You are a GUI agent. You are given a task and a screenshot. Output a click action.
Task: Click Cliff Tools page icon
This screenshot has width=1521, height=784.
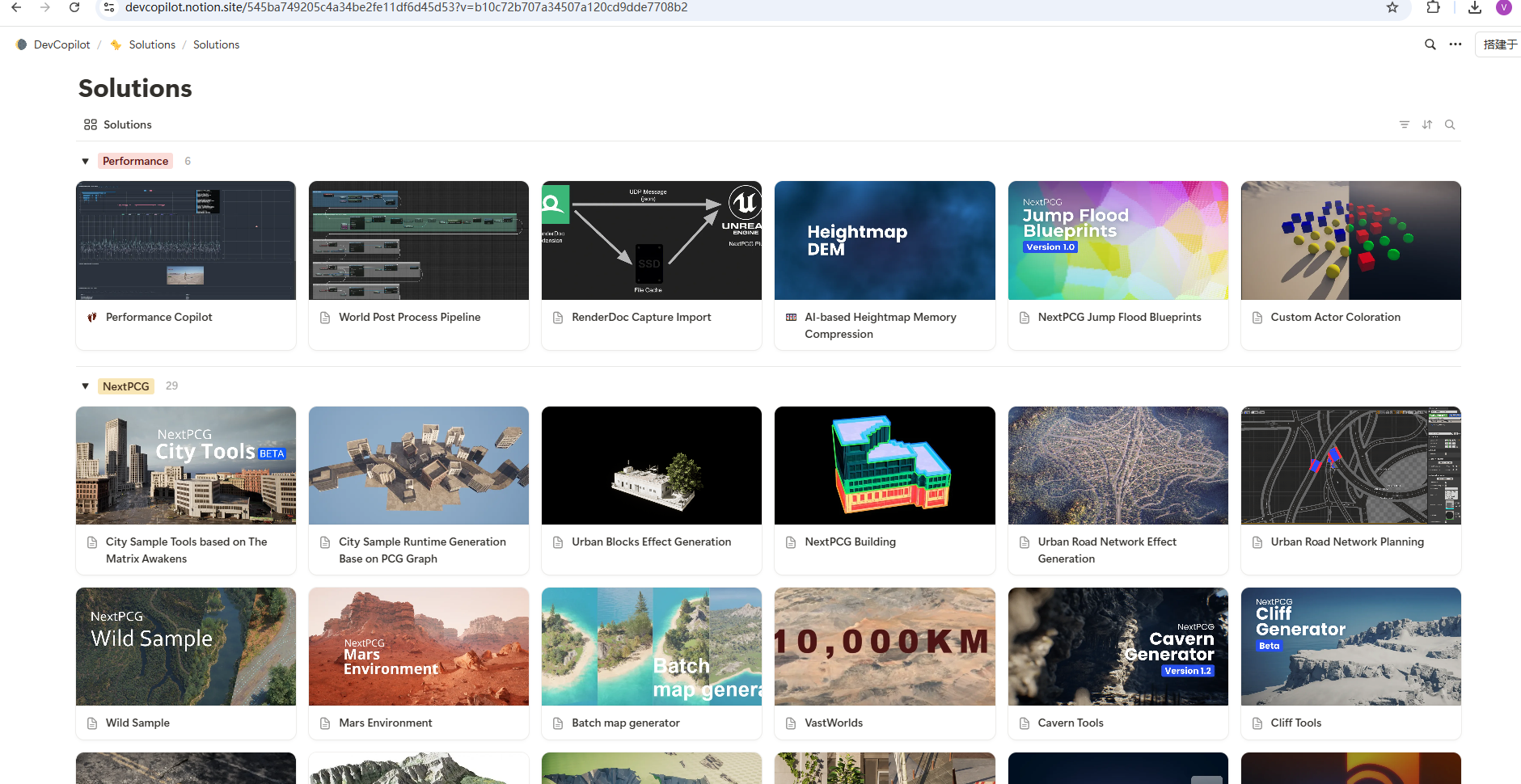tap(1257, 723)
